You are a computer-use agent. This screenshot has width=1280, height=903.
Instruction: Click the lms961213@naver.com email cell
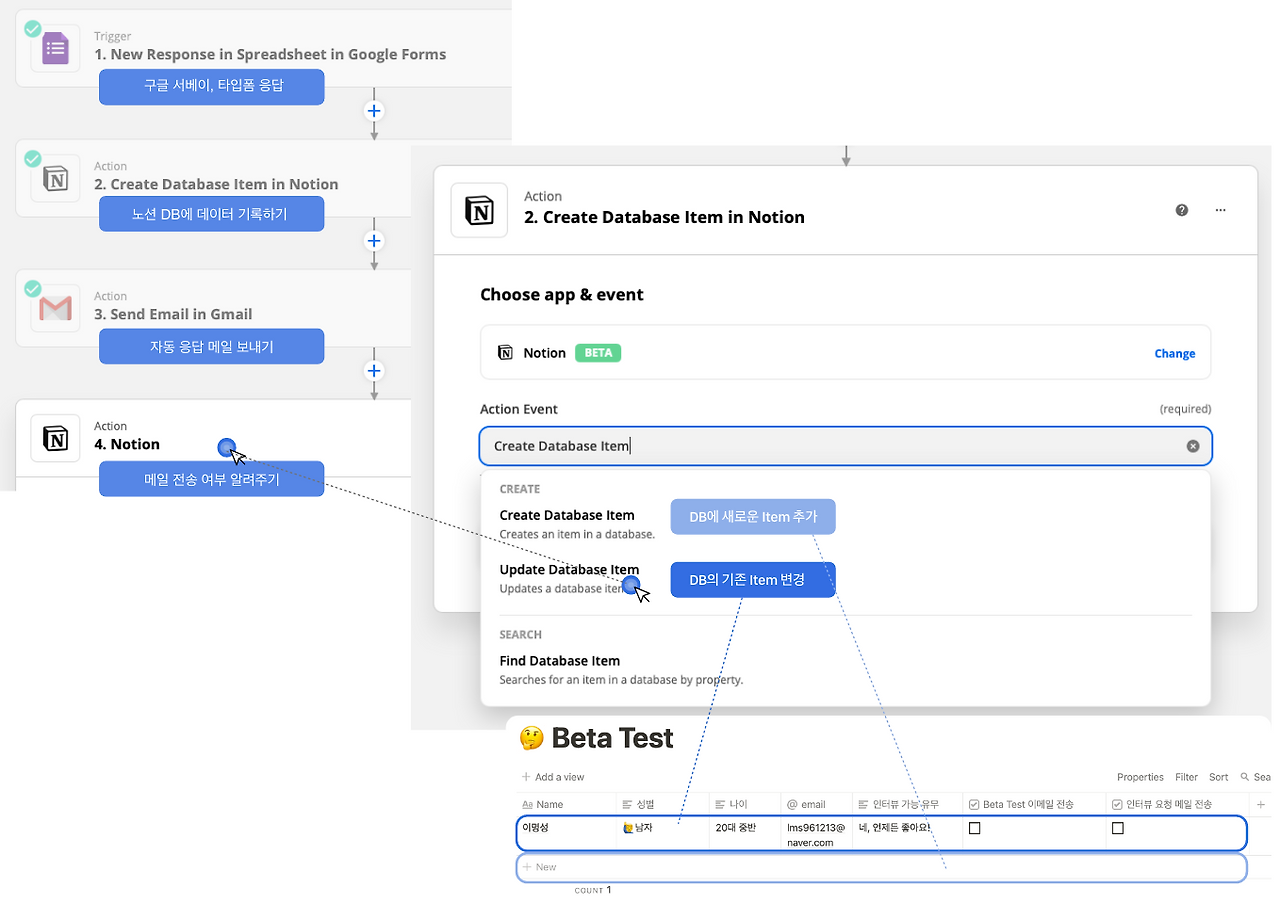(x=814, y=834)
